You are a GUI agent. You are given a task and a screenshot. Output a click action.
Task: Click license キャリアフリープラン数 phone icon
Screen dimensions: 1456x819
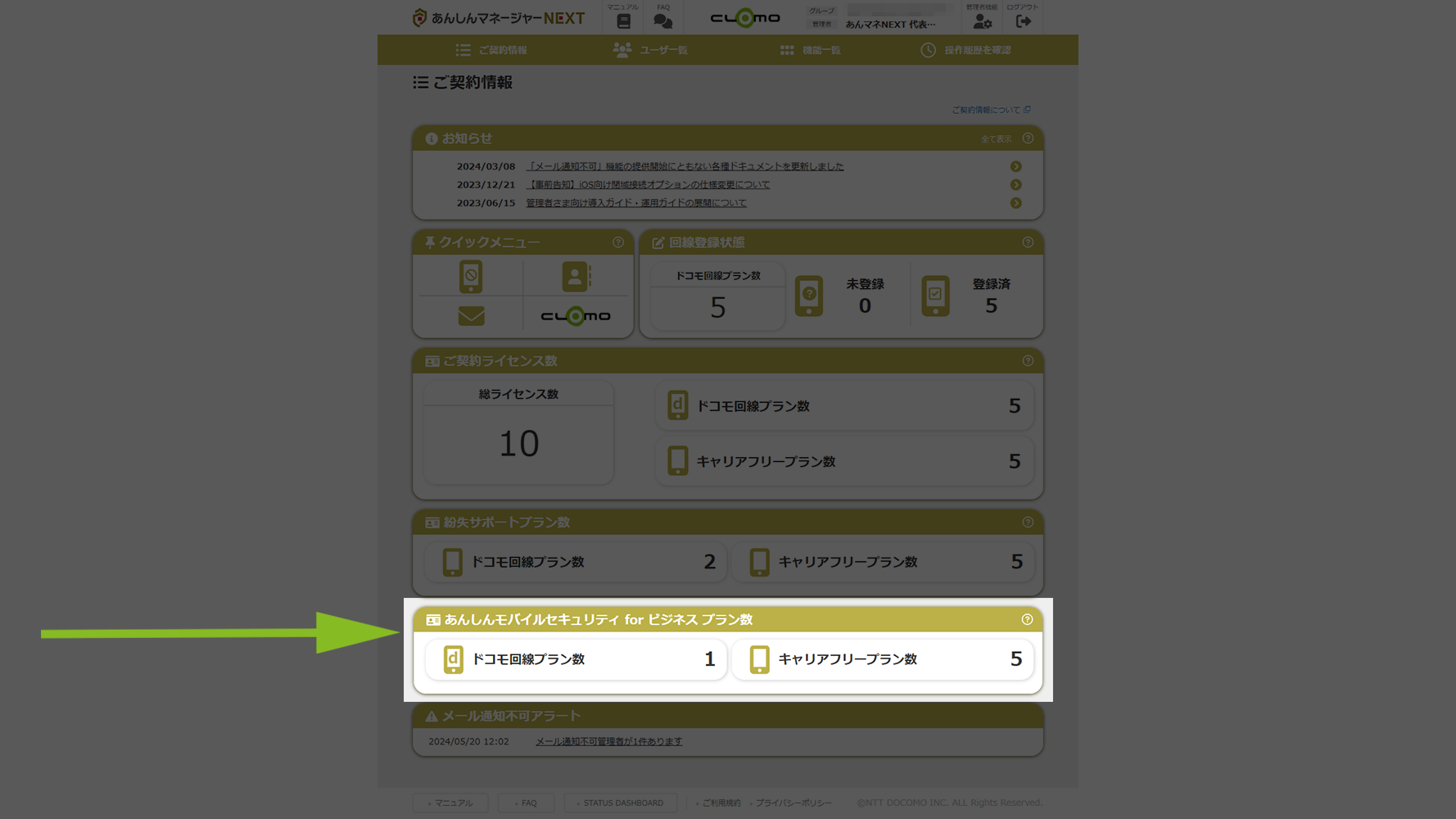click(678, 461)
